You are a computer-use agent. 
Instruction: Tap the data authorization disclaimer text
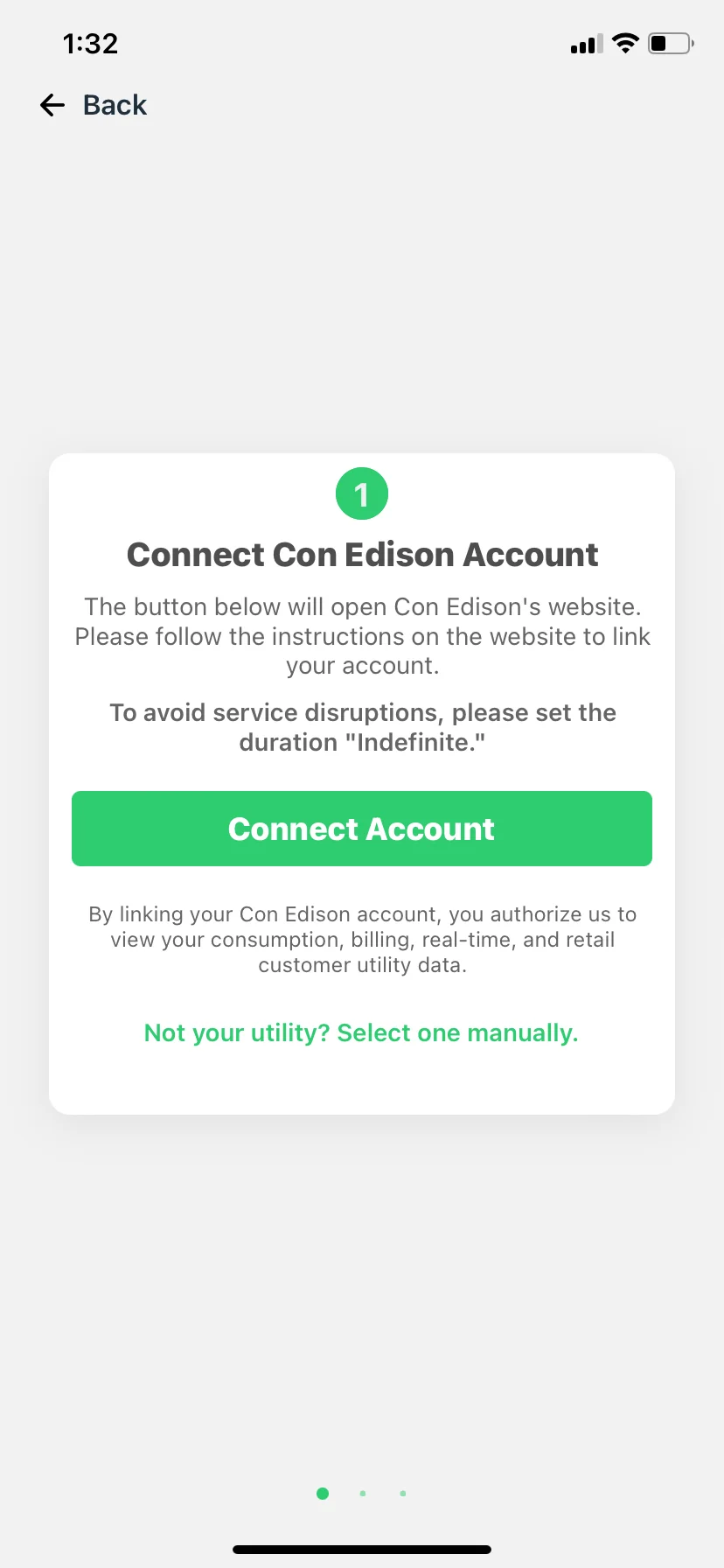(x=362, y=940)
